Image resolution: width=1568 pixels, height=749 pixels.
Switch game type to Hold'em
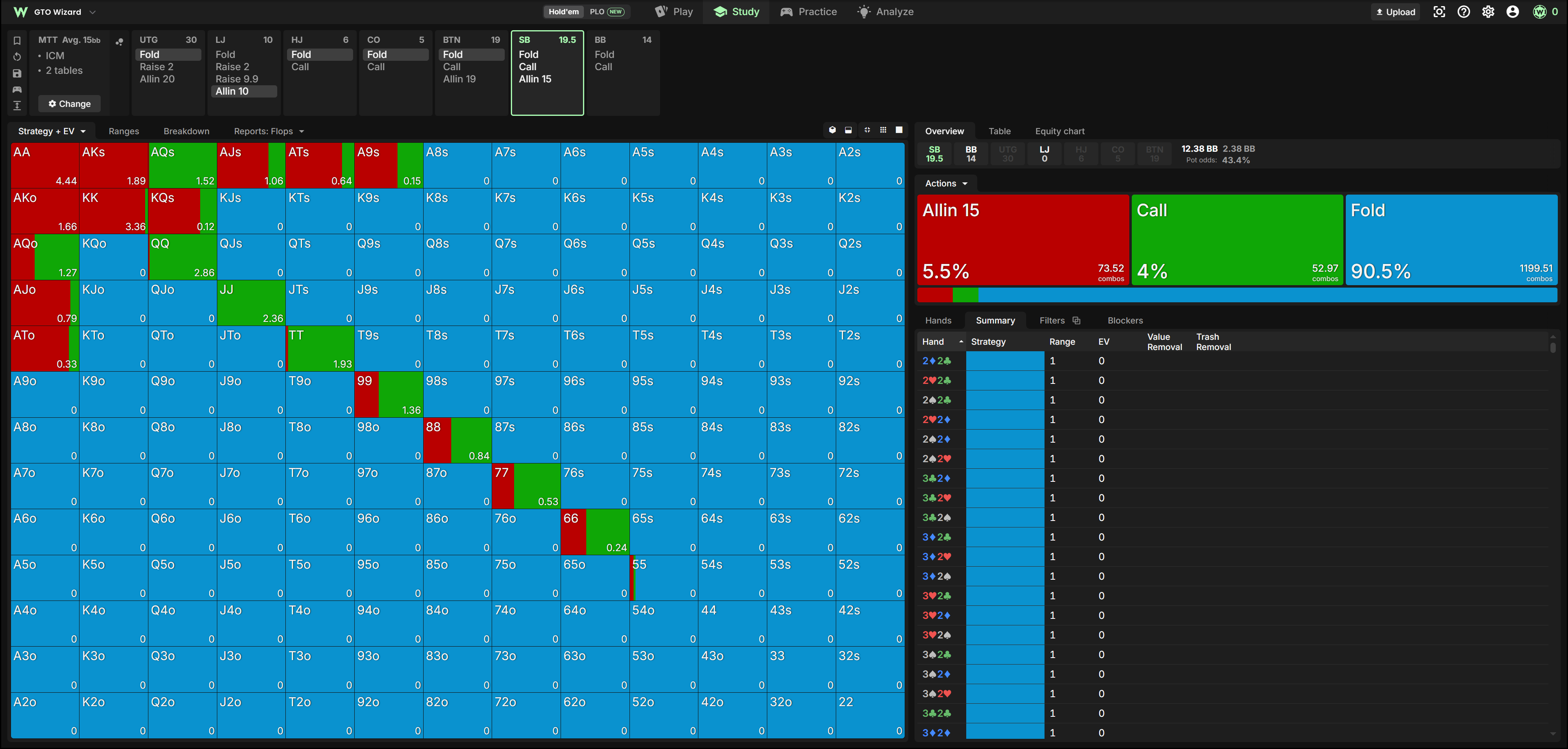tap(564, 11)
